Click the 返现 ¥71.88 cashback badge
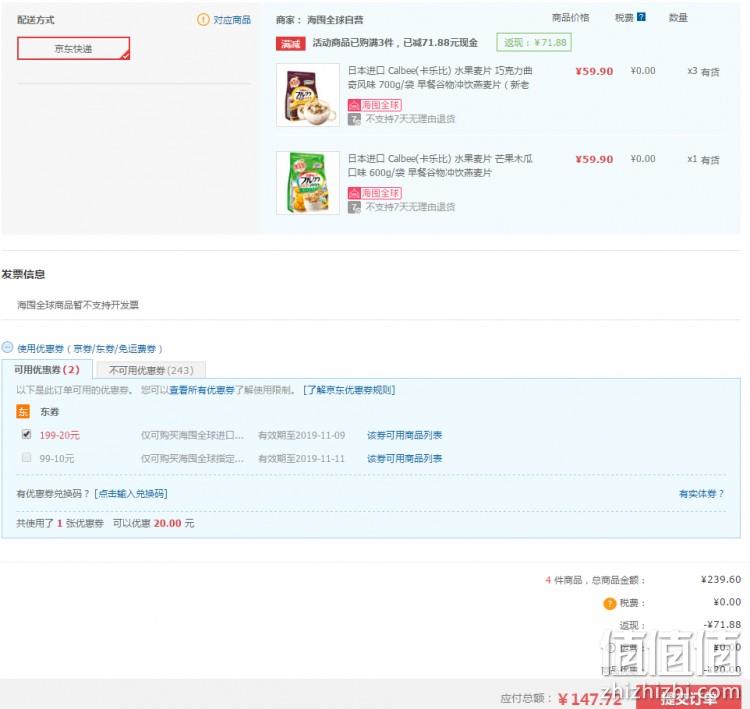750x709 pixels. 534,43
